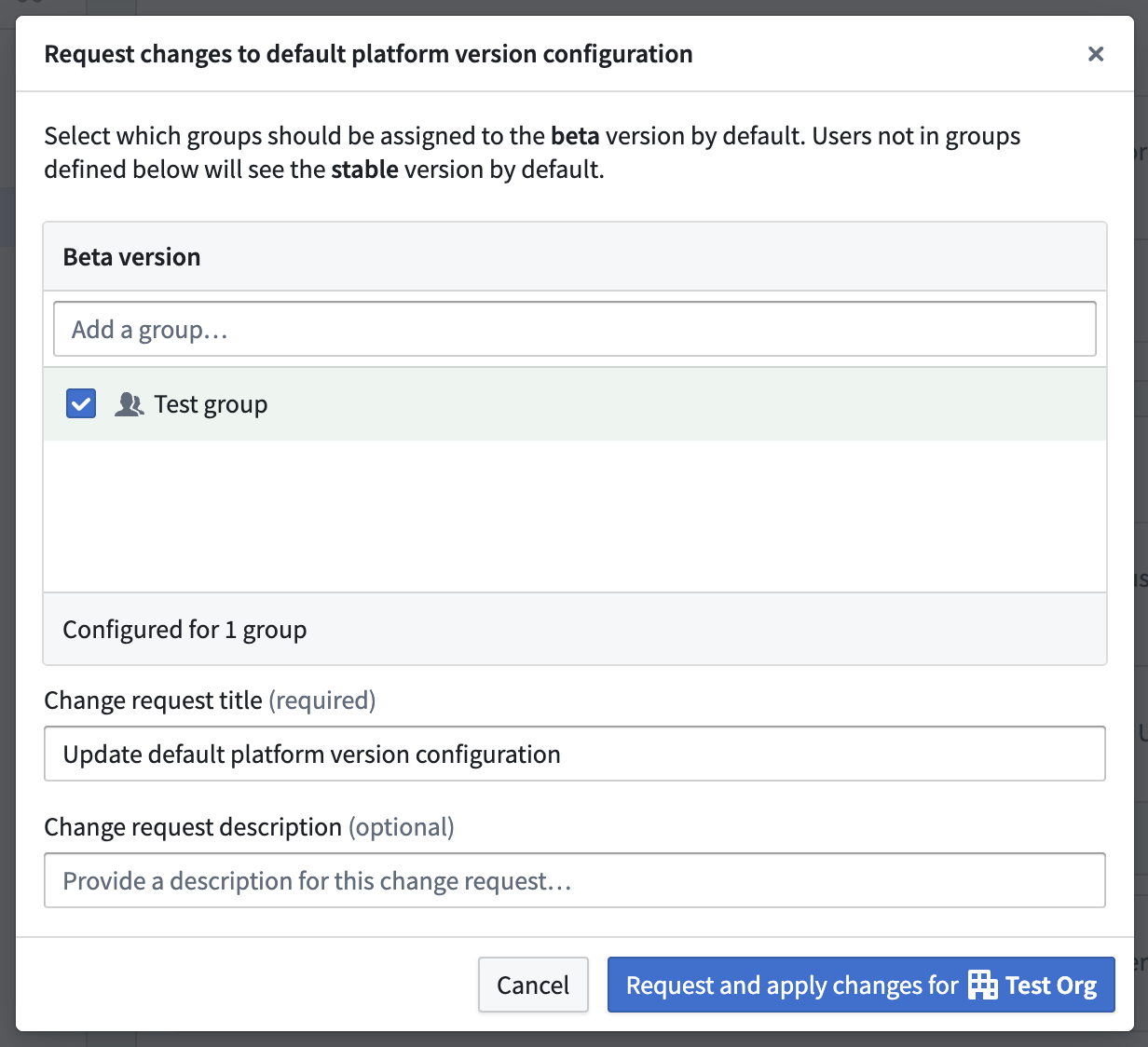Uncheck the Test group checkbox
This screenshot has width=1148, height=1047.
point(81,404)
